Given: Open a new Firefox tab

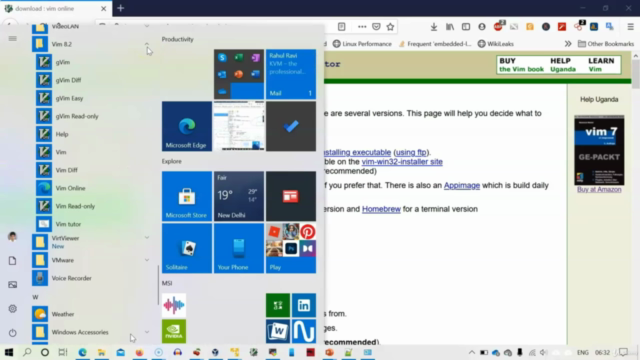Looking at the screenshot, I should pos(120,8).
